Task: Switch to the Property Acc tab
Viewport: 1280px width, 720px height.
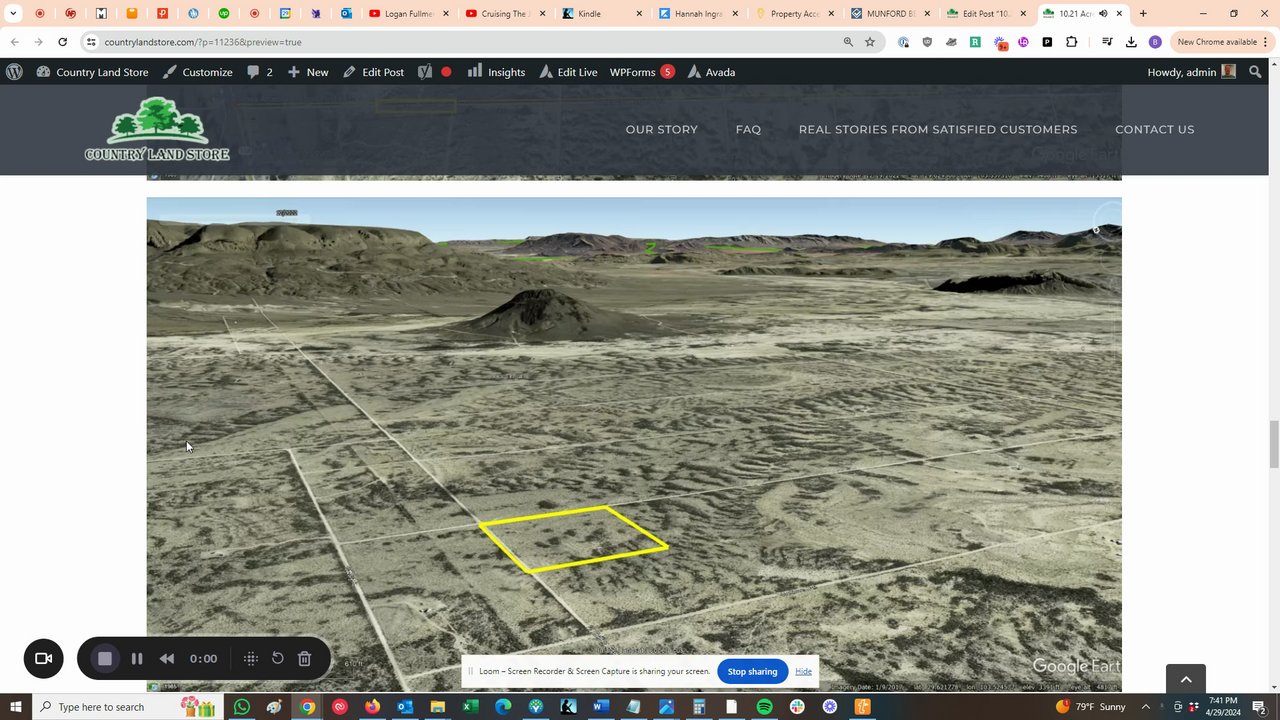Action: click(795, 14)
